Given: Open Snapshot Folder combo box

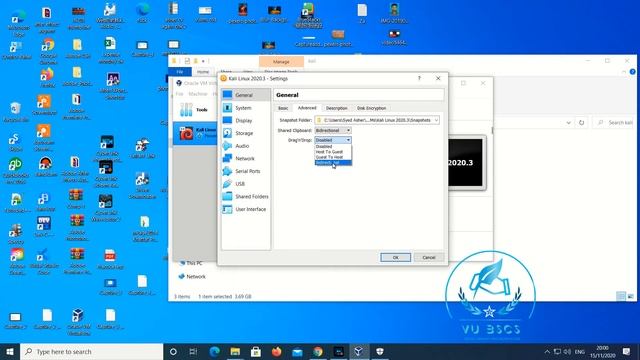Looking at the screenshot, I should click(x=377, y=120).
